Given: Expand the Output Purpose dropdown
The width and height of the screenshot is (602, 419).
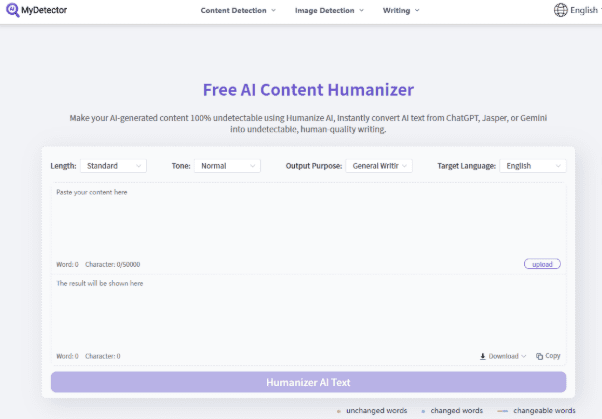Looking at the screenshot, I should coord(378,166).
